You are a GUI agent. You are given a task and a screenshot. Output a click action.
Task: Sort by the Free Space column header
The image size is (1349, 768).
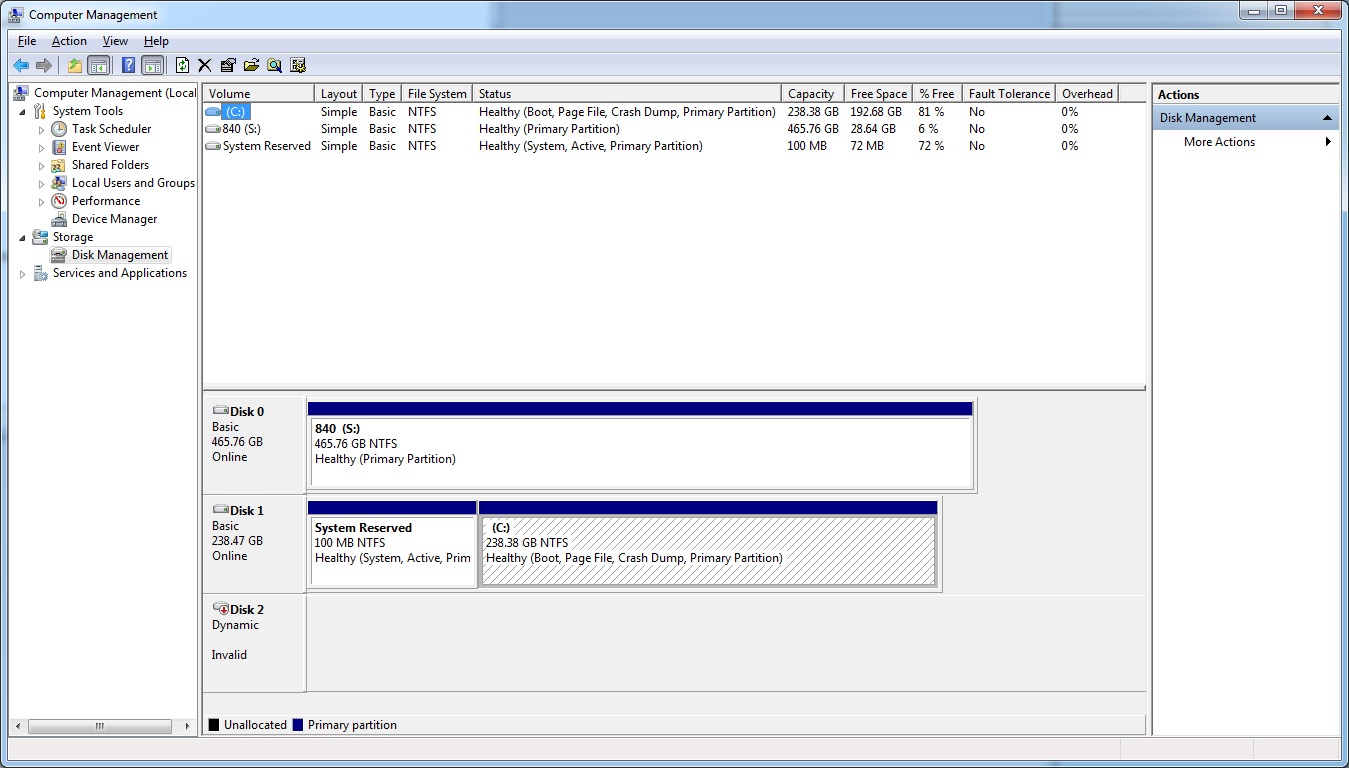point(879,93)
